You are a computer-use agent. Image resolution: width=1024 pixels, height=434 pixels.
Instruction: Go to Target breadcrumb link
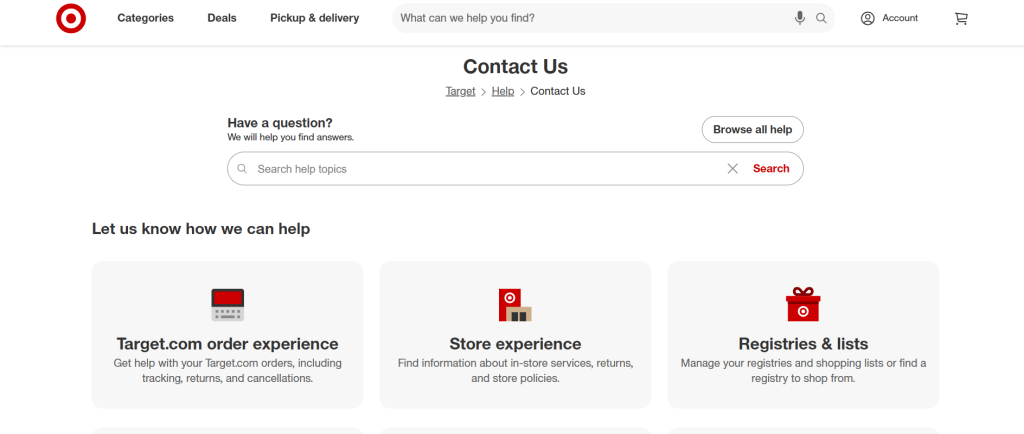click(460, 91)
